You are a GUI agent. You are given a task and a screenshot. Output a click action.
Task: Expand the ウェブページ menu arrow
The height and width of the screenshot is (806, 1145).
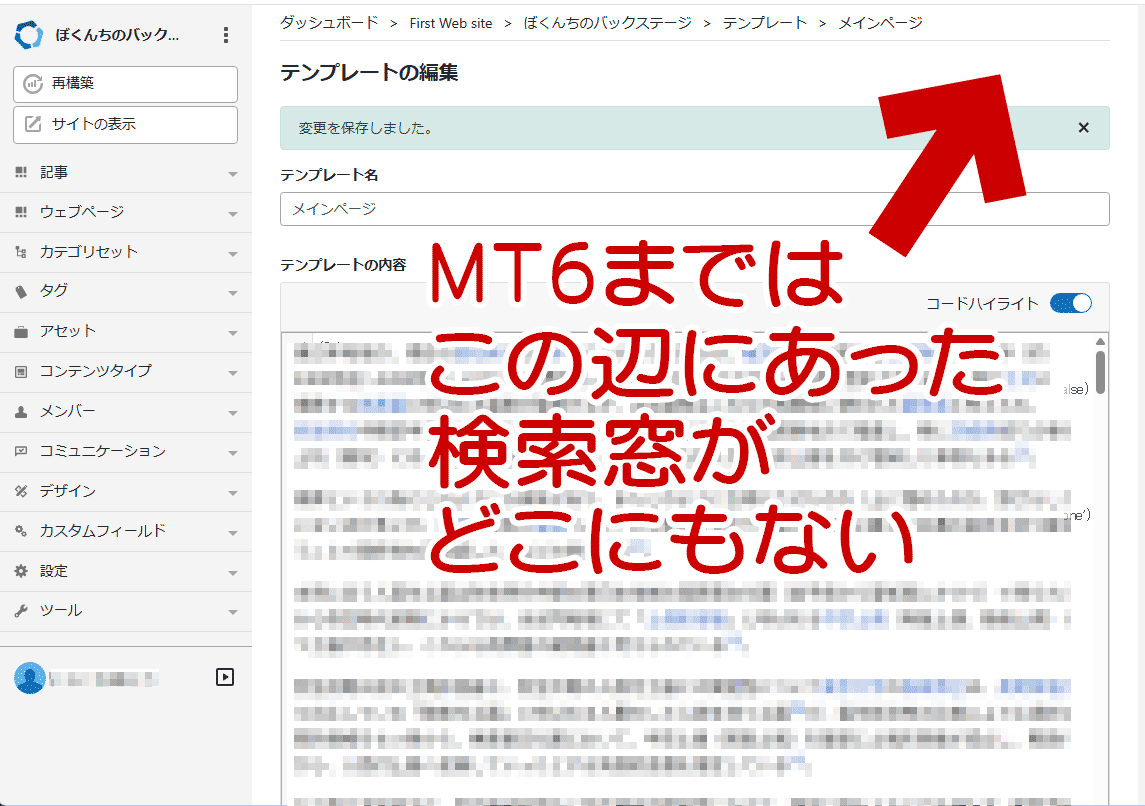(x=233, y=214)
